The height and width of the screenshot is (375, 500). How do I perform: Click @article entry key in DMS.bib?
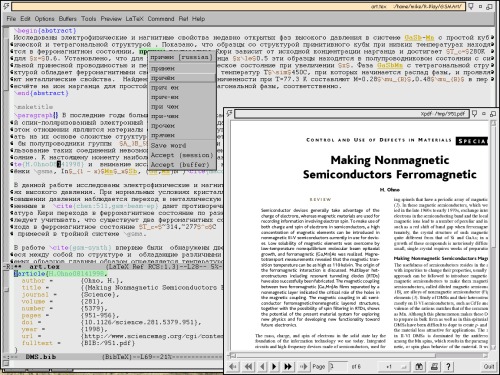(77, 274)
